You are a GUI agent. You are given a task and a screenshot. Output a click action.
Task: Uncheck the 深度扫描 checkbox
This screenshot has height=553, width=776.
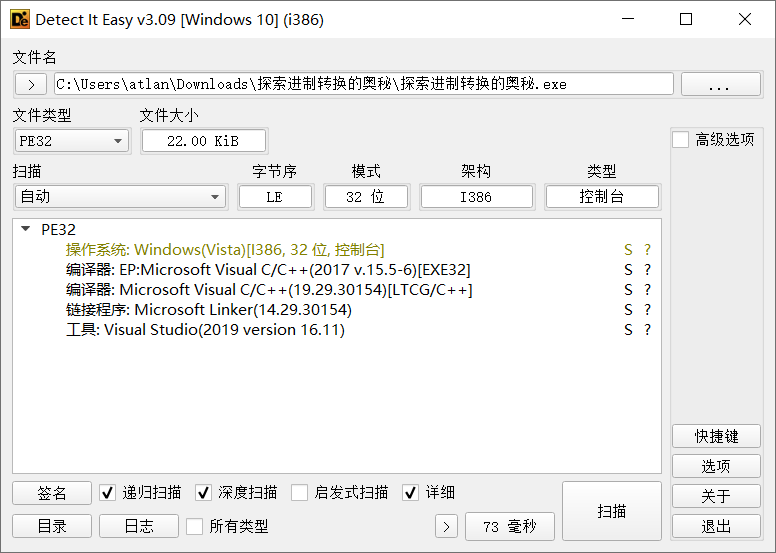(203, 493)
